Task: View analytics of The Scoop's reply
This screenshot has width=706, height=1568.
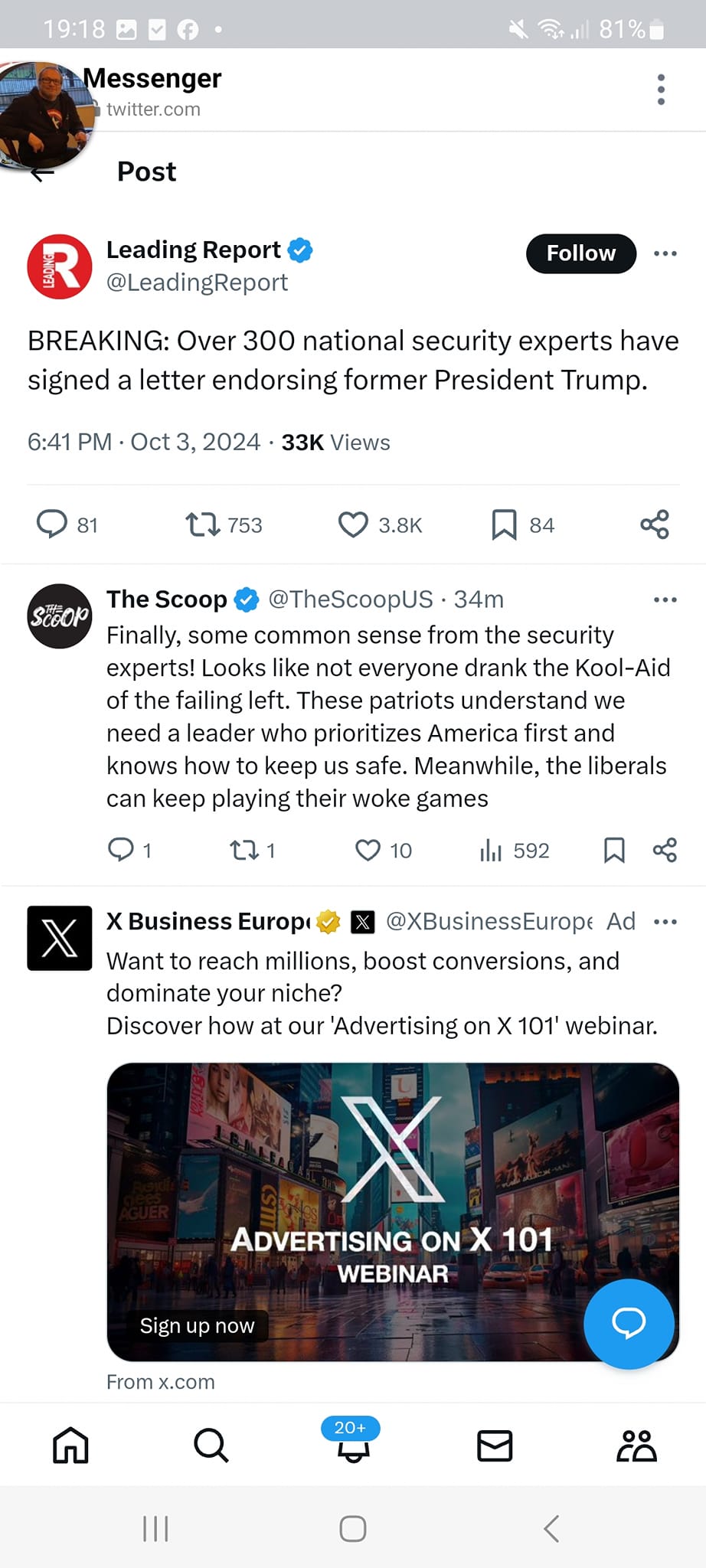Action: point(491,850)
